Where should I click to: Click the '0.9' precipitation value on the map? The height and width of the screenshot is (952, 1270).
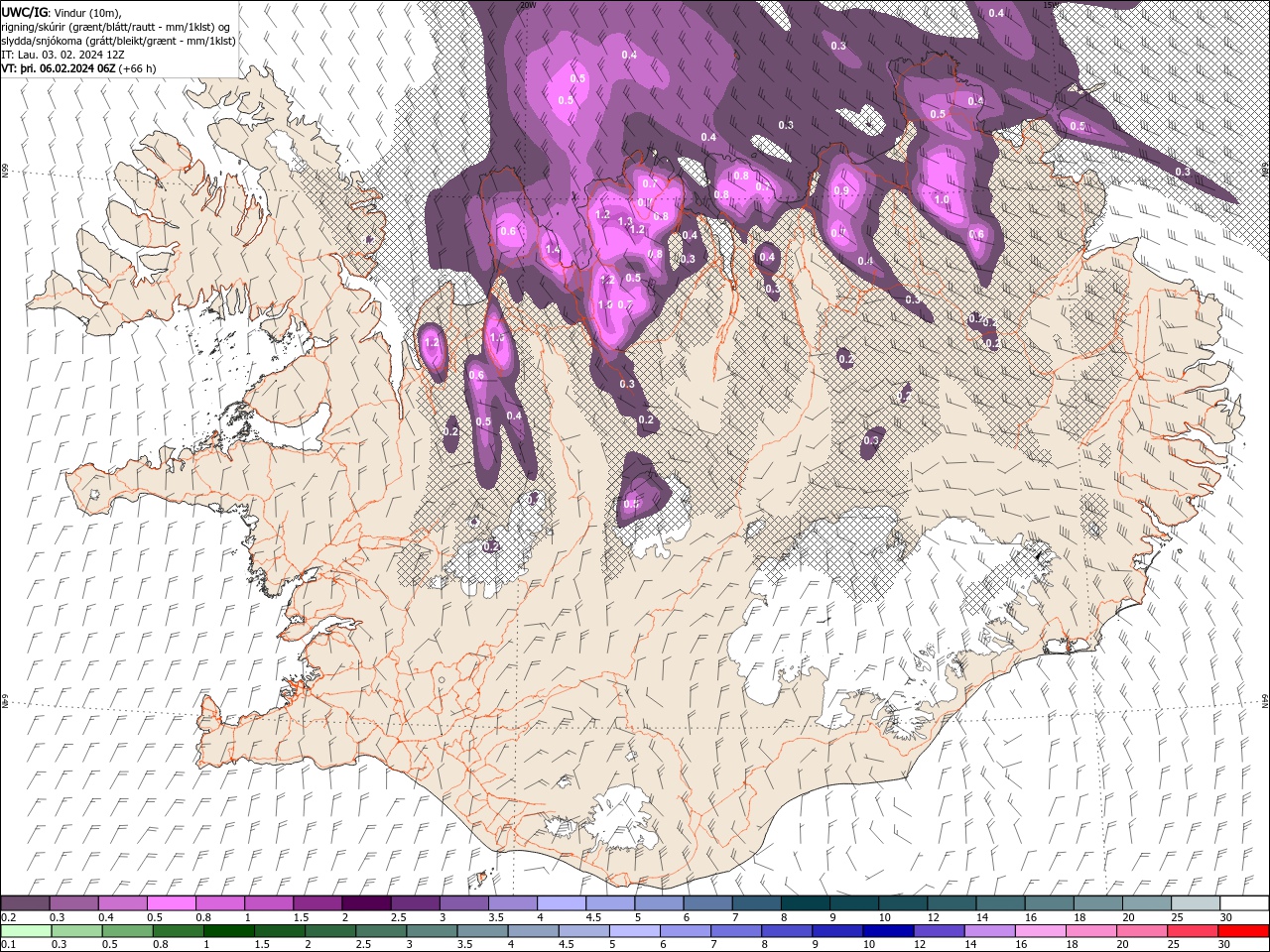pyautogui.click(x=842, y=190)
